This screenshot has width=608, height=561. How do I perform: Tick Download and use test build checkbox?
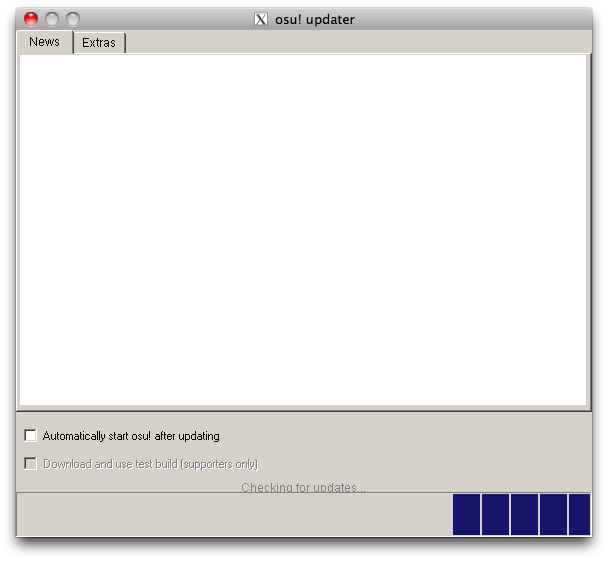(x=30, y=463)
